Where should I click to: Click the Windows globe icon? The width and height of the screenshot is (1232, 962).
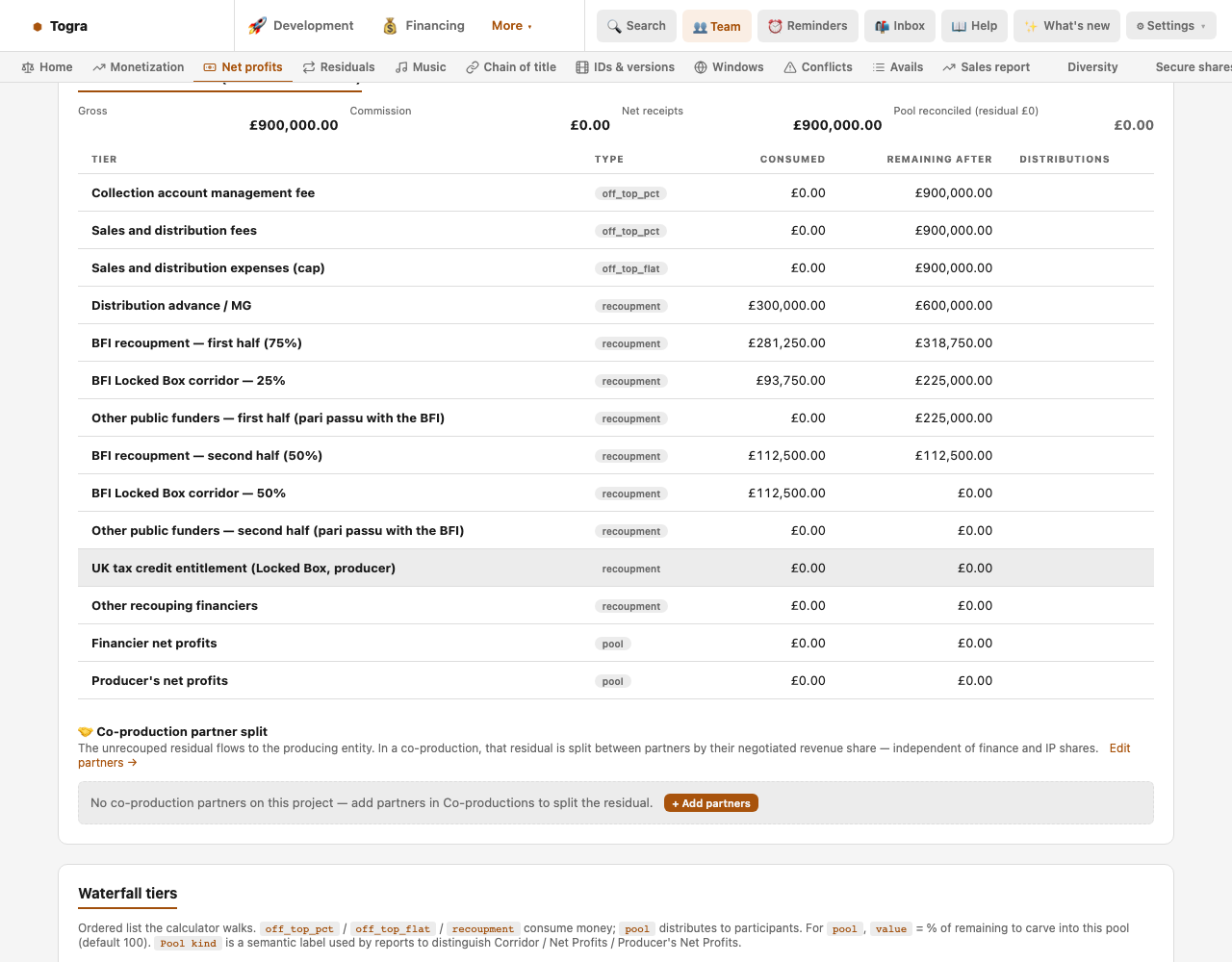coord(701,67)
